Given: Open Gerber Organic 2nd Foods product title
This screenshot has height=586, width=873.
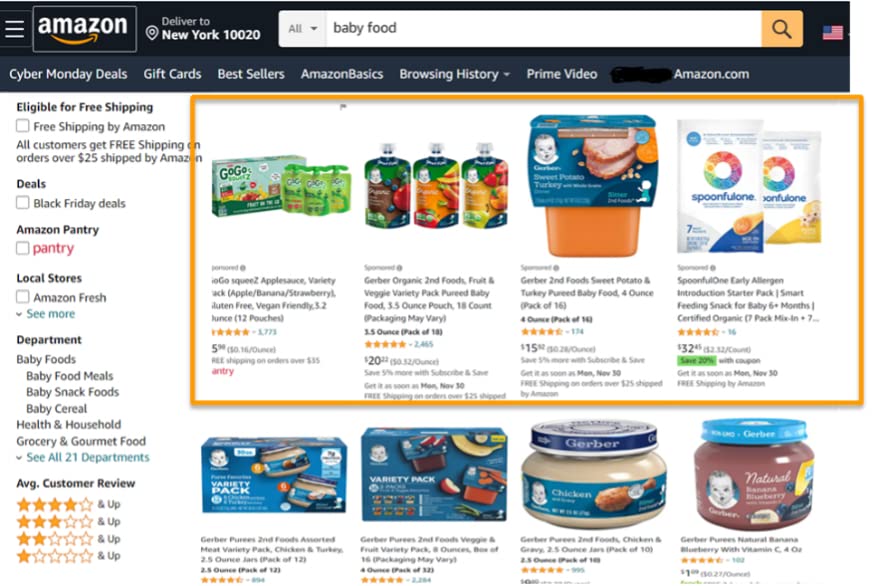Looking at the screenshot, I should [429, 299].
